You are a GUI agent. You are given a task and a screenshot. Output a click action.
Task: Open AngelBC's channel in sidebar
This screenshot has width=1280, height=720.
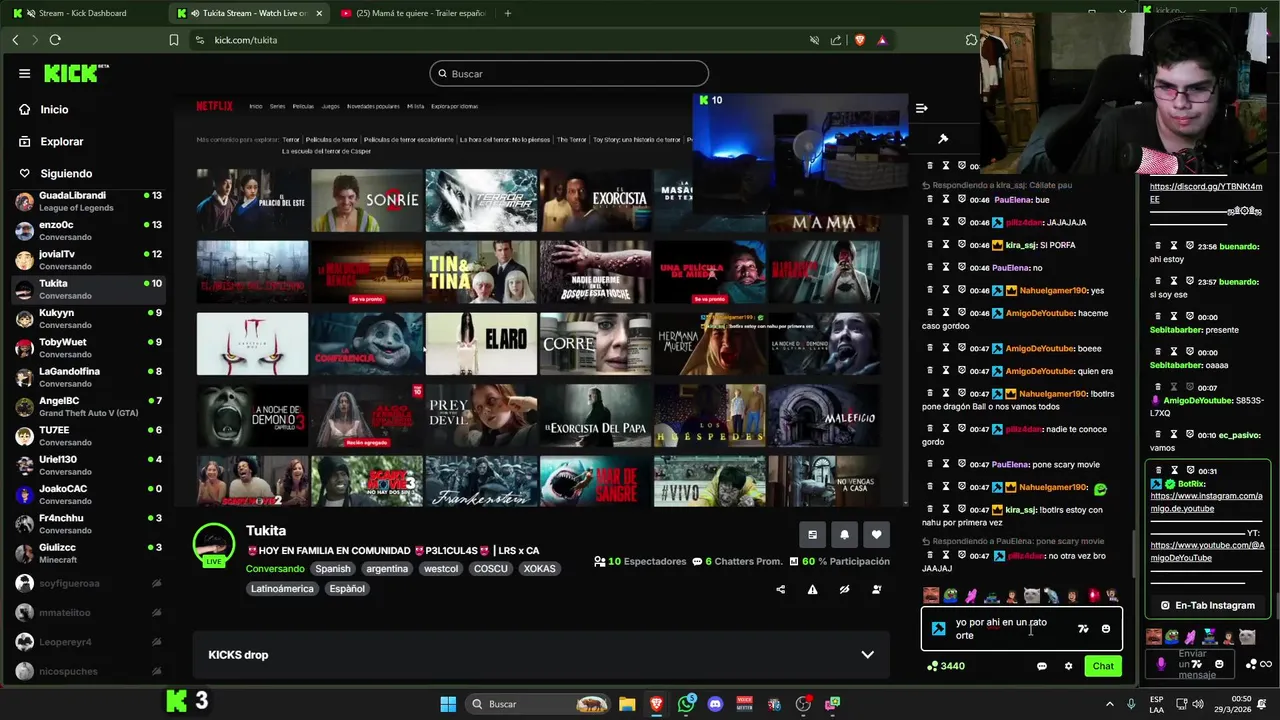pyautogui.click(x=88, y=406)
